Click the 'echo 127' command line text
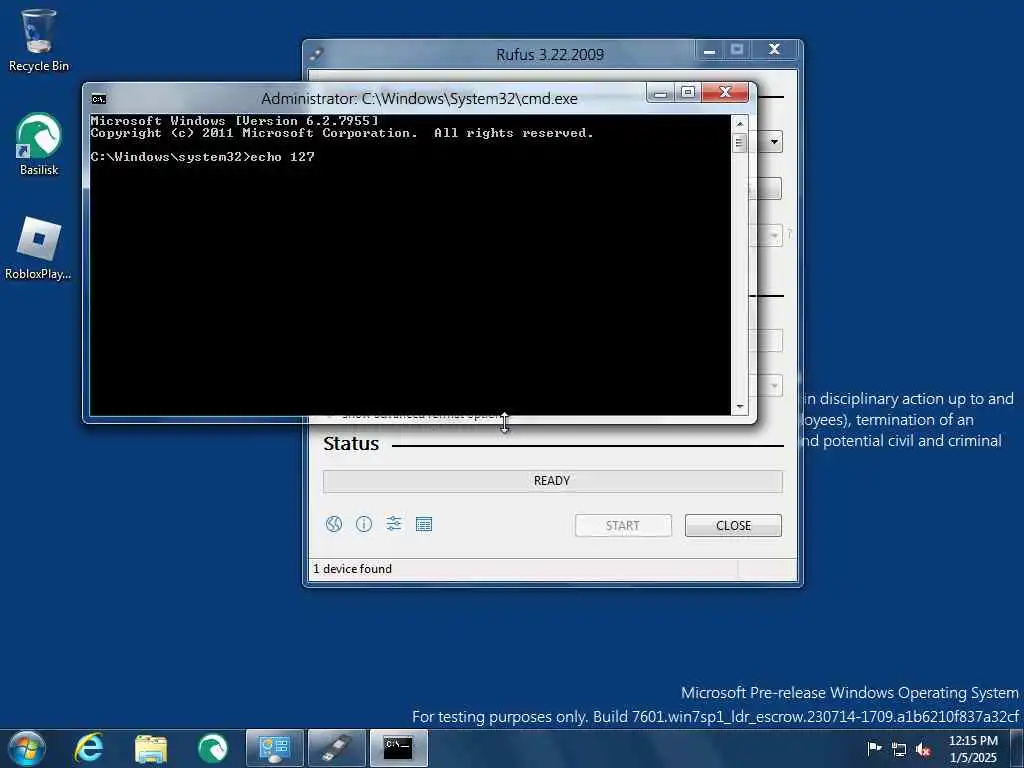The height and width of the screenshot is (768, 1024). click(x=282, y=157)
